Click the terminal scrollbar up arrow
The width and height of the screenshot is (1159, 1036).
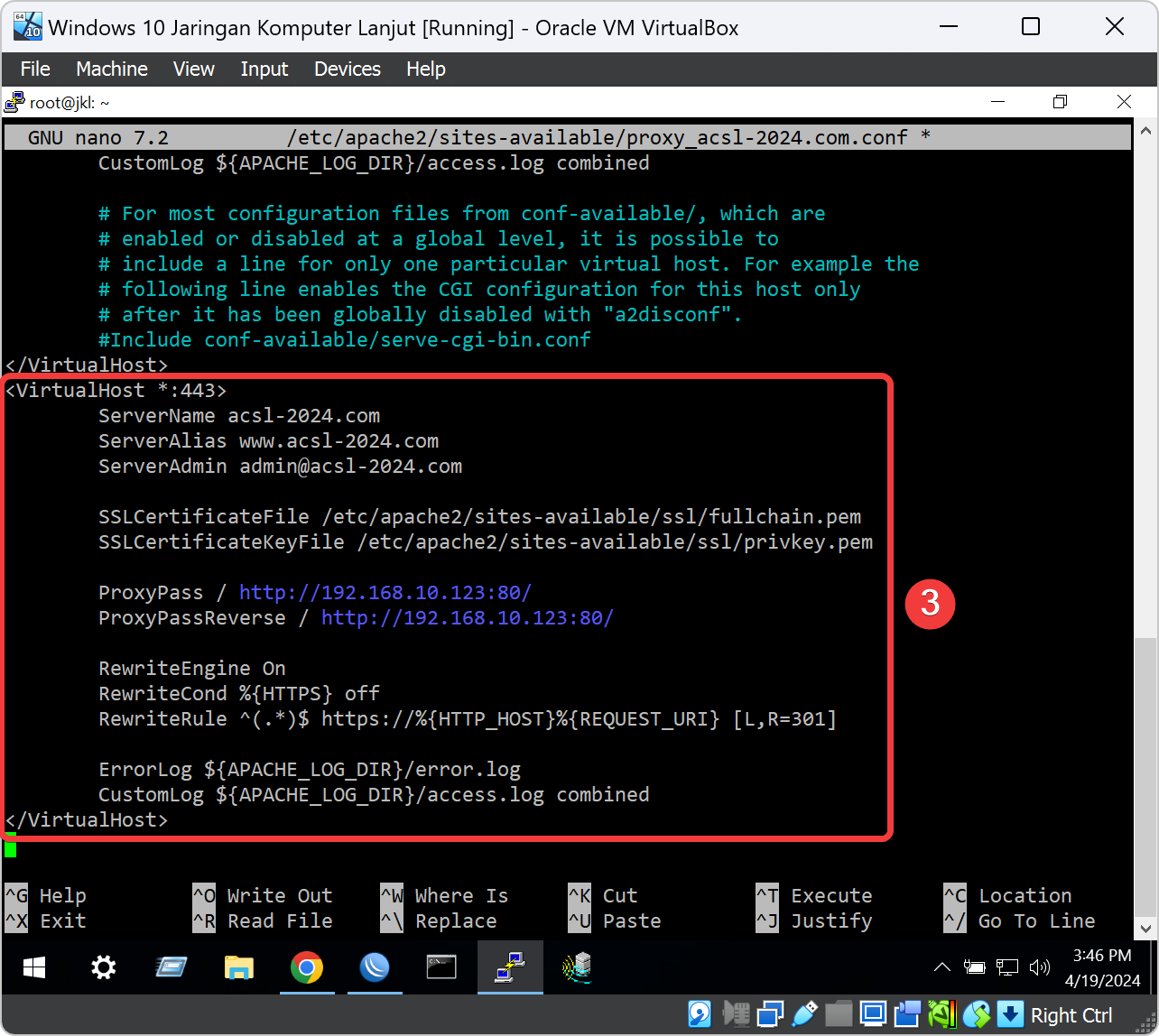click(x=1146, y=131)
